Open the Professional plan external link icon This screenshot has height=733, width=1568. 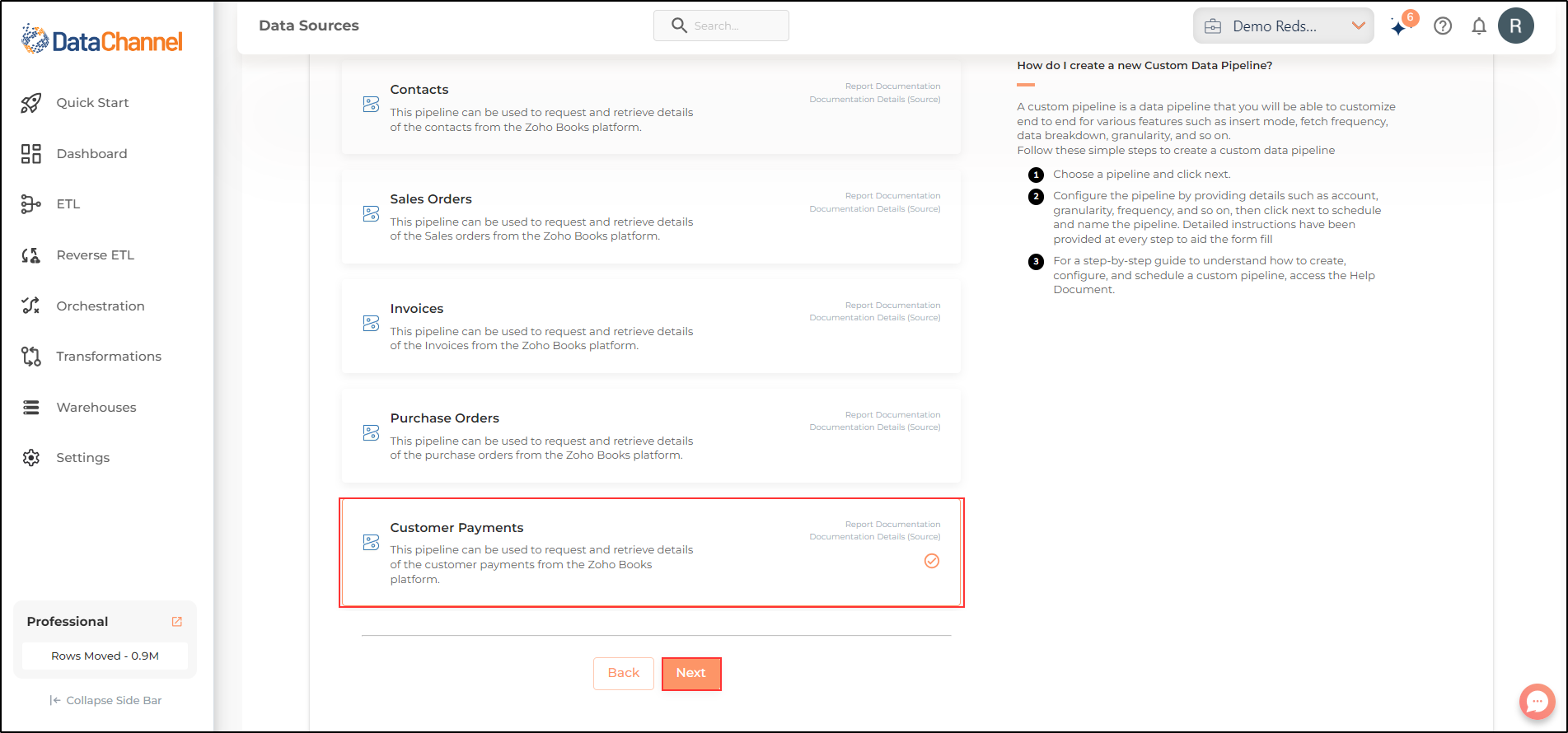(176, 622)
